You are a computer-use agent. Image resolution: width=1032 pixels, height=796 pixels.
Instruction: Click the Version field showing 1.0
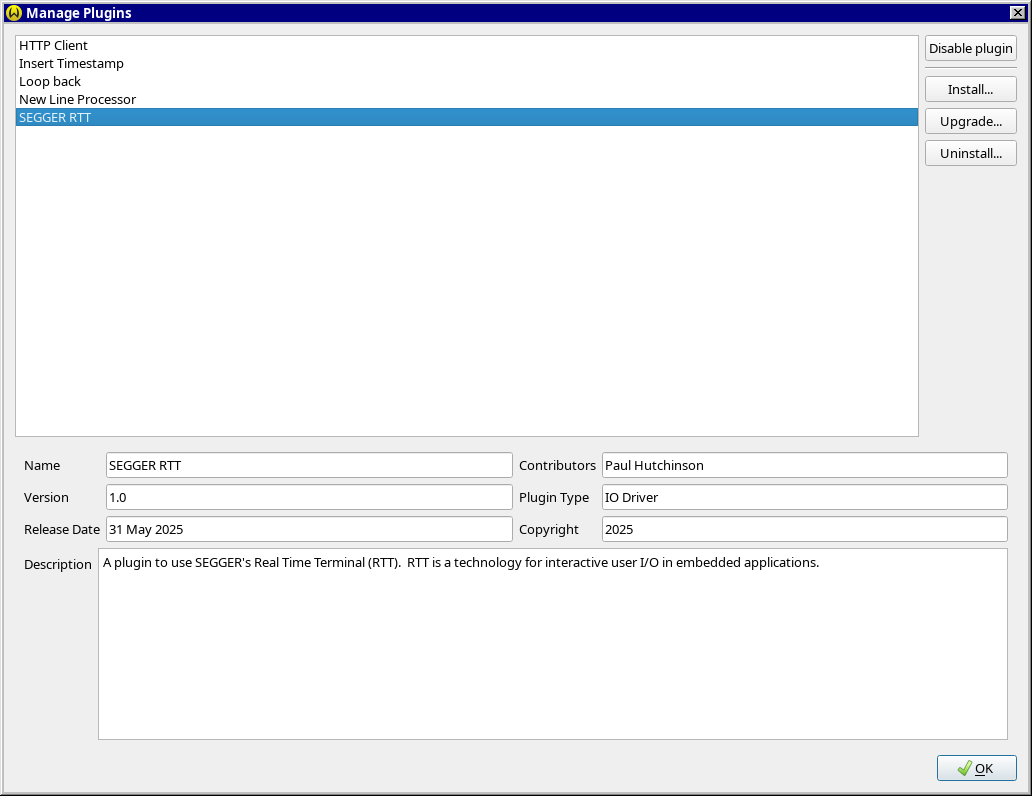309,498
